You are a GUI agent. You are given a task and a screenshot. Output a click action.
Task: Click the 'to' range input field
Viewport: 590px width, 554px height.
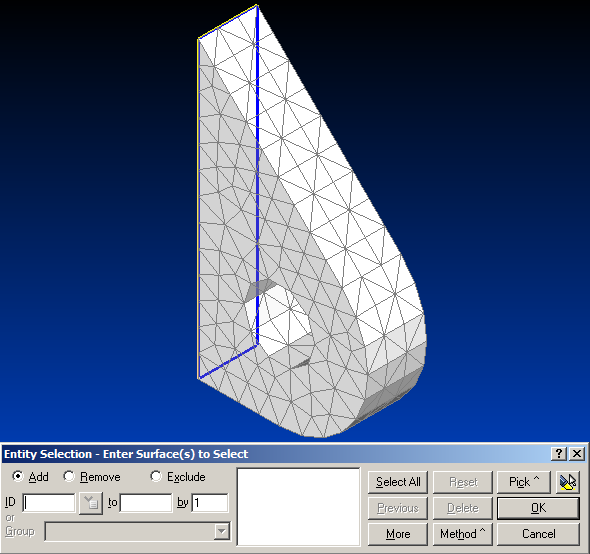pos(146,503)
